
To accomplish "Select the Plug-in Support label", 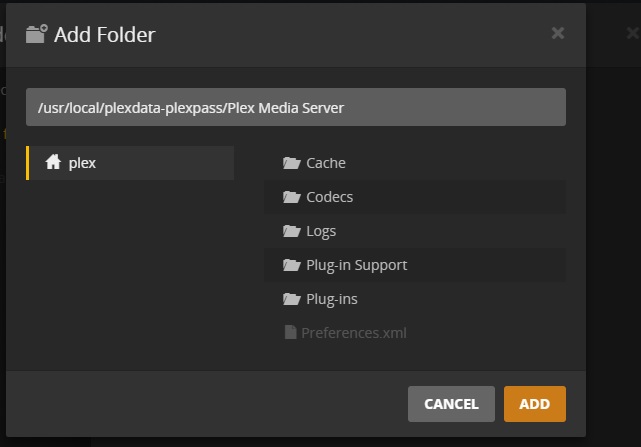I will (x=356, y=265).
